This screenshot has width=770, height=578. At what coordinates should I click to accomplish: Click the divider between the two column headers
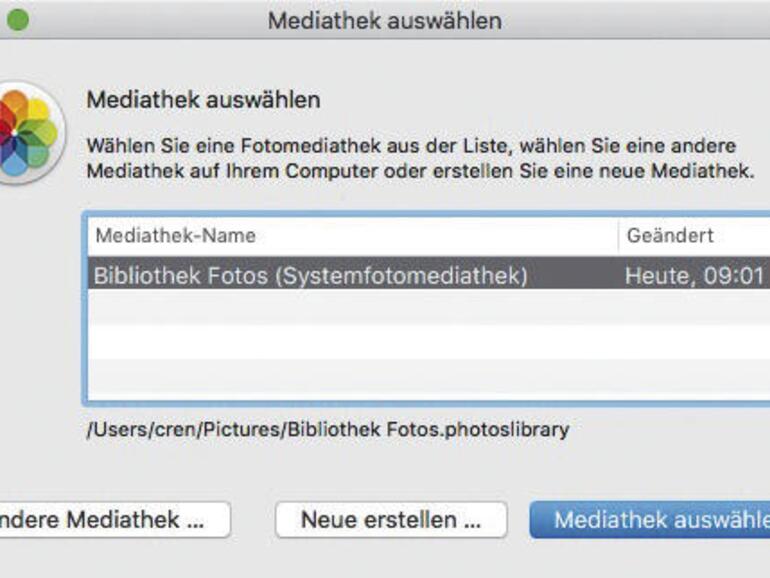618,236
